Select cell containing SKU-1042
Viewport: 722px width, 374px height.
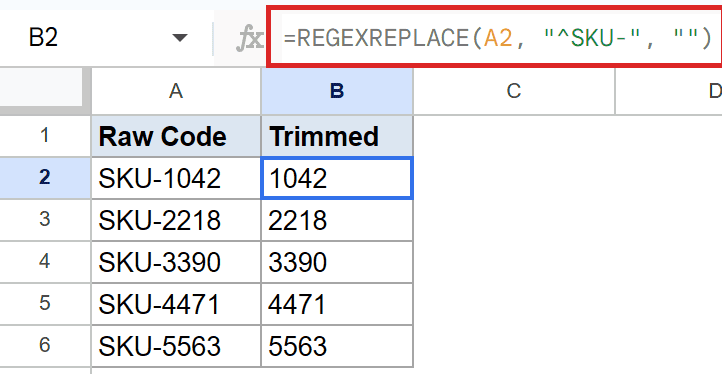click(176, 178)
